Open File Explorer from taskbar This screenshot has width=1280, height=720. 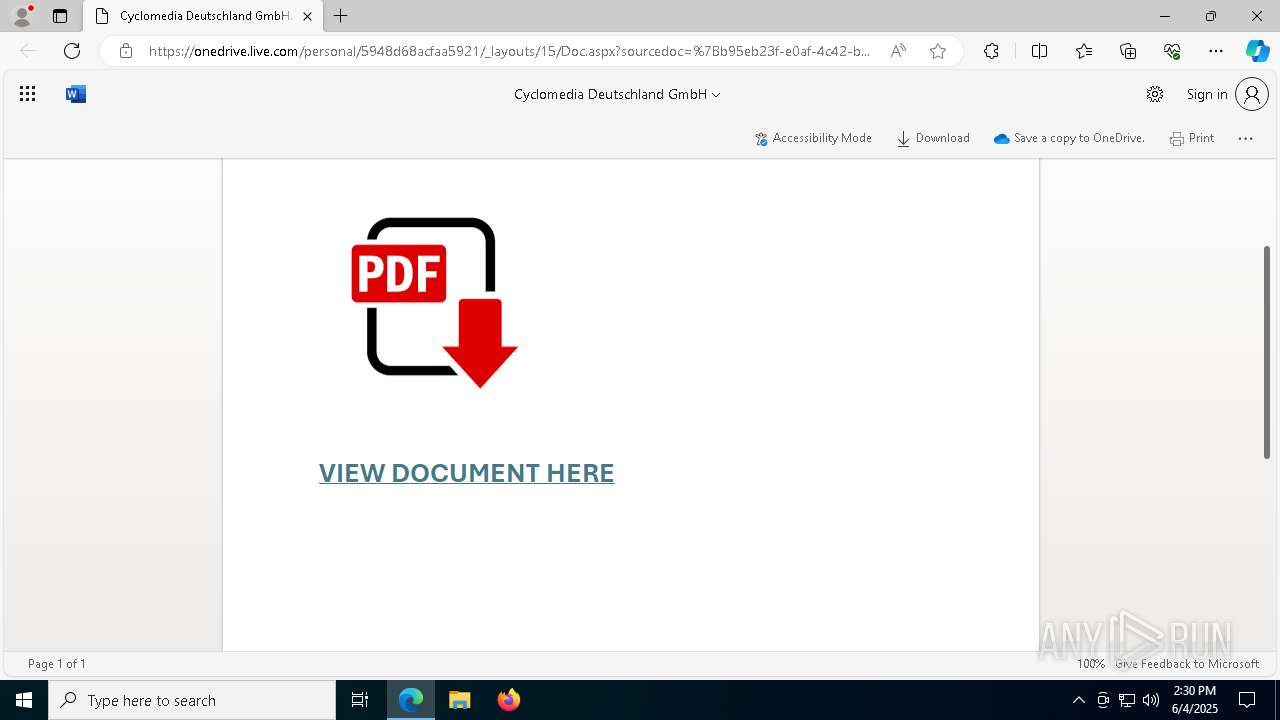(460, 700)
